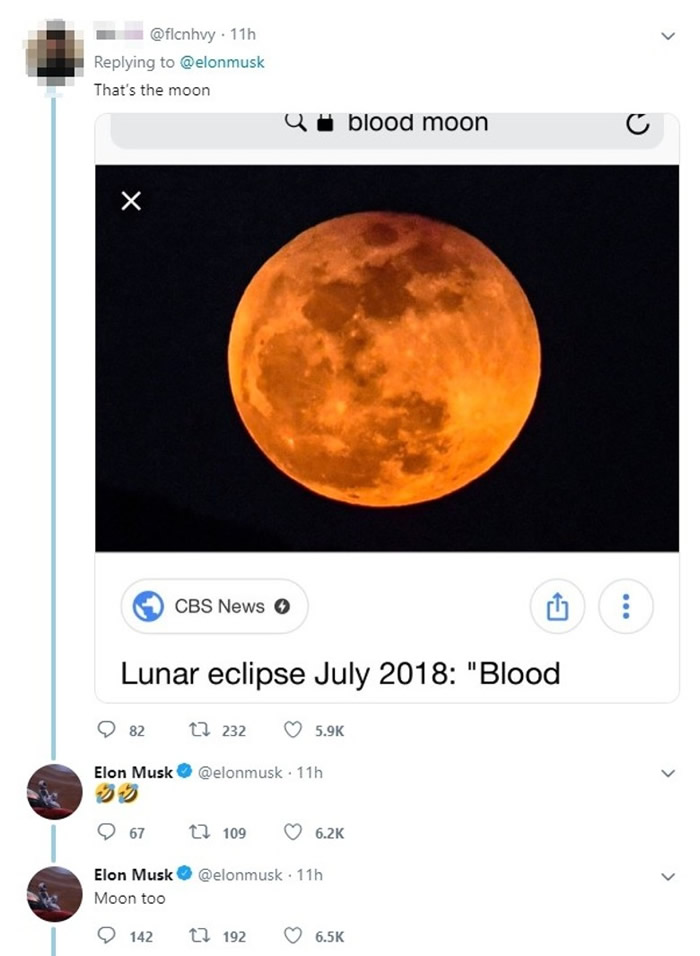
Task: Click the CBS News source button
Action: click(214, 606)
